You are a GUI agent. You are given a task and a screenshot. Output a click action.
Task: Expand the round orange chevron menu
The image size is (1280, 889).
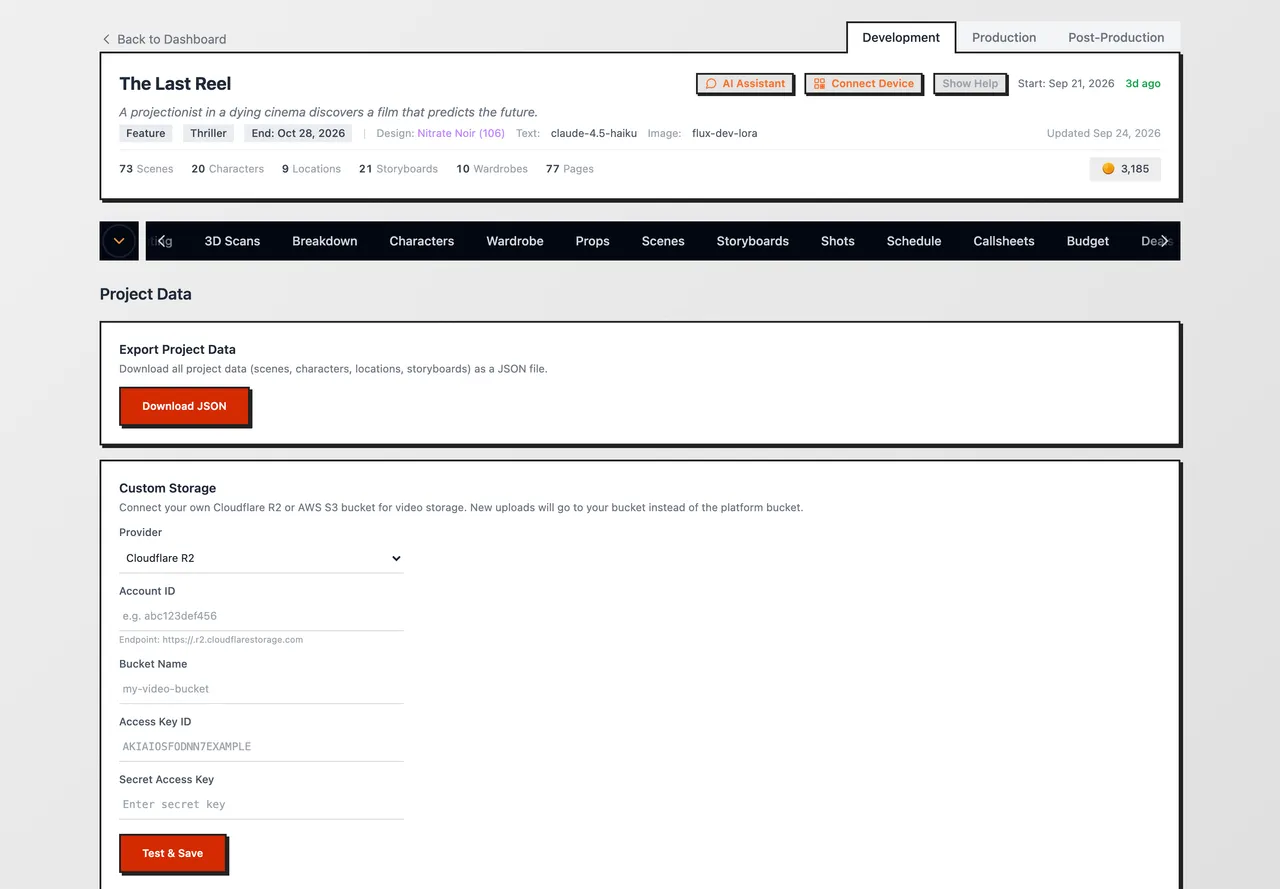(x=119, y=241)
